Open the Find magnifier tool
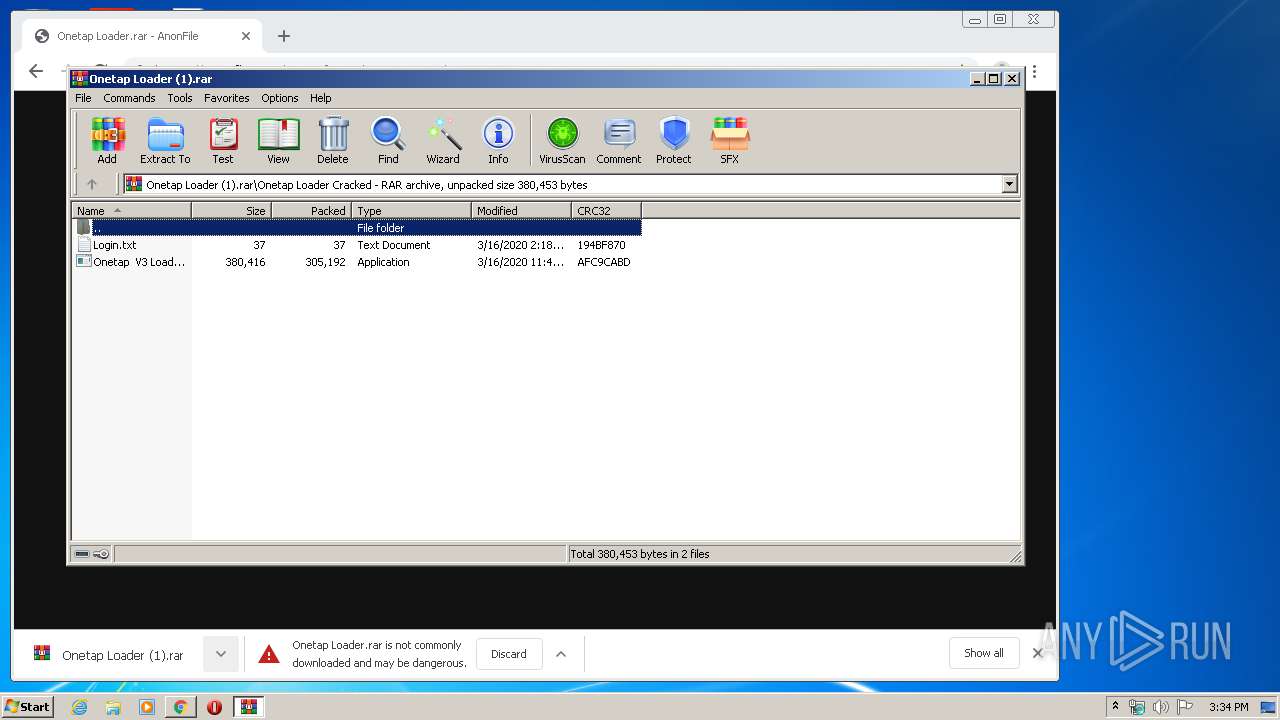The width and height of the screenshot is (1280, 720). [x=388, y=140]
